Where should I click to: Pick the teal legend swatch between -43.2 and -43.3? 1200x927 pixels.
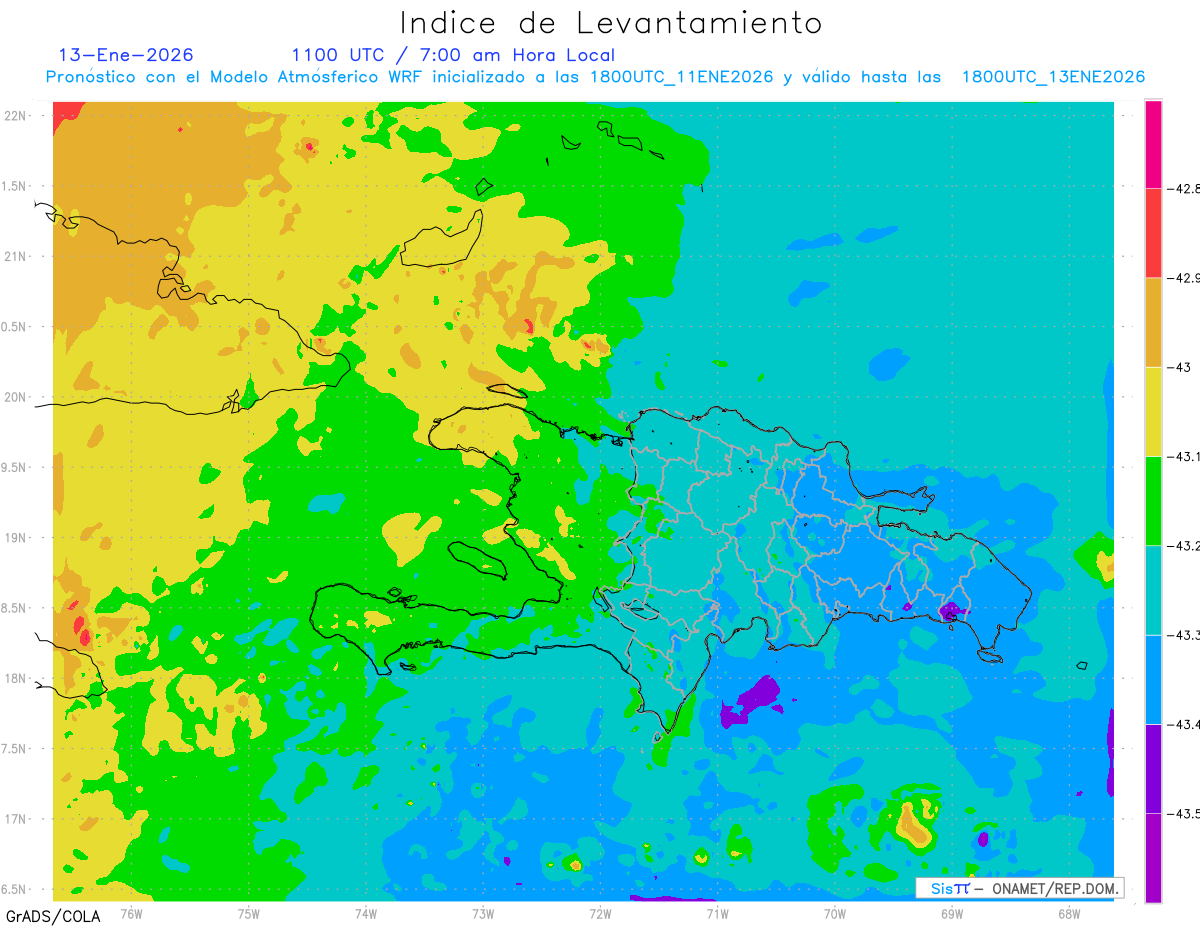pyautogui.click(x=1153, y=590)
